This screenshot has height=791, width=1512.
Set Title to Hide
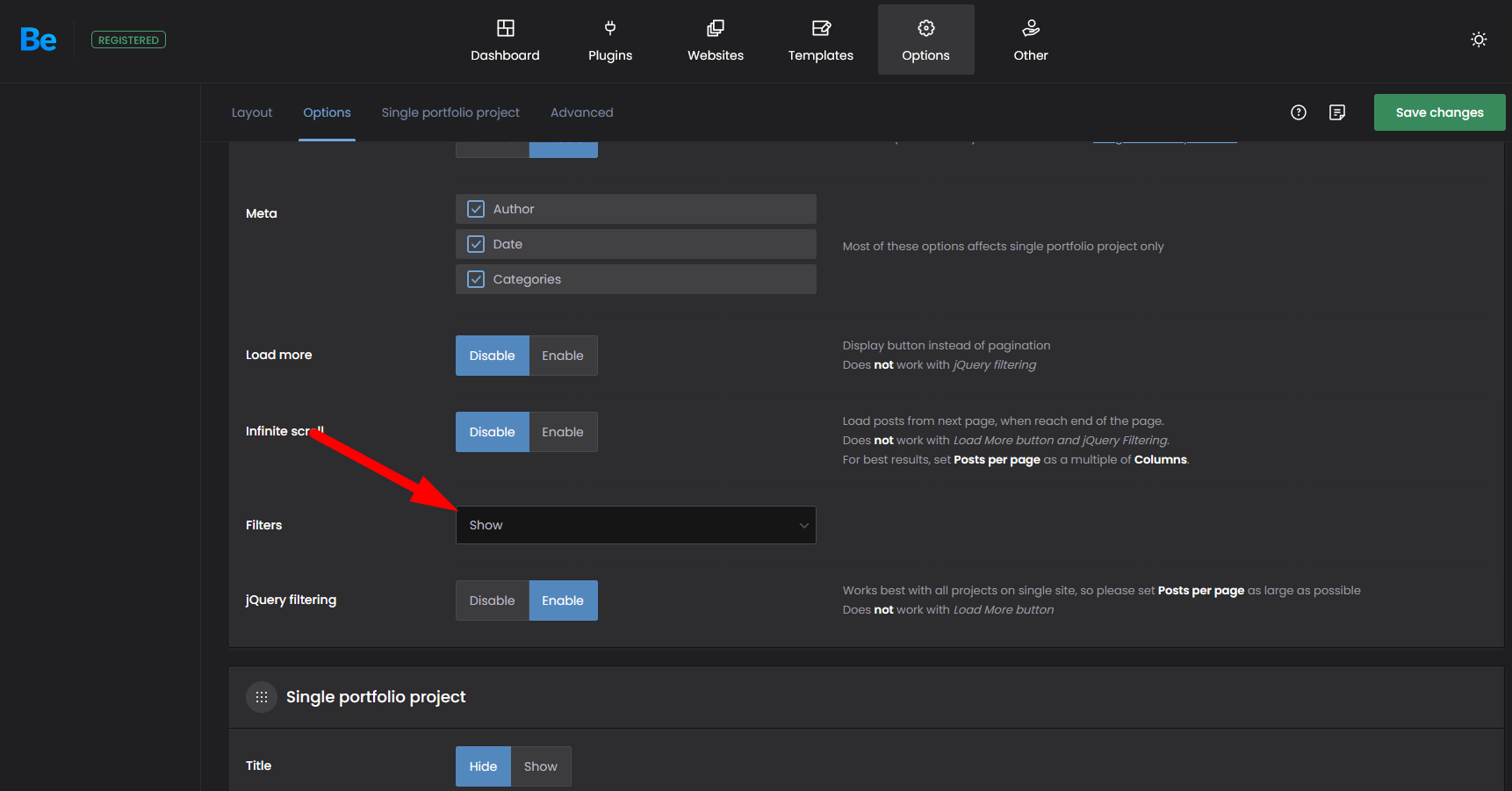[483, 766]
